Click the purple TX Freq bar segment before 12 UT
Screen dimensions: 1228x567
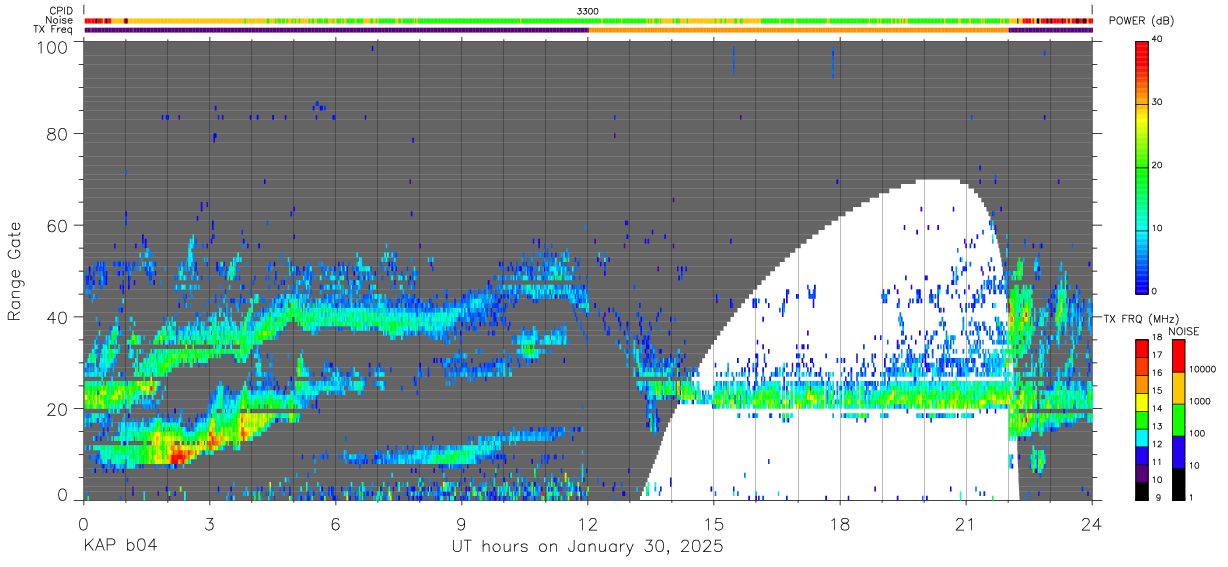(x=336, y=30)
